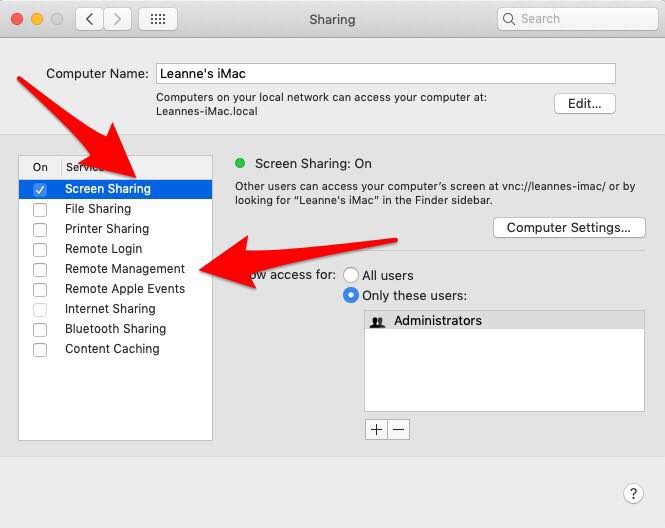Go forward with the right chevron button
This screenshot has width=665, height=528.
[x=117, y=19]
